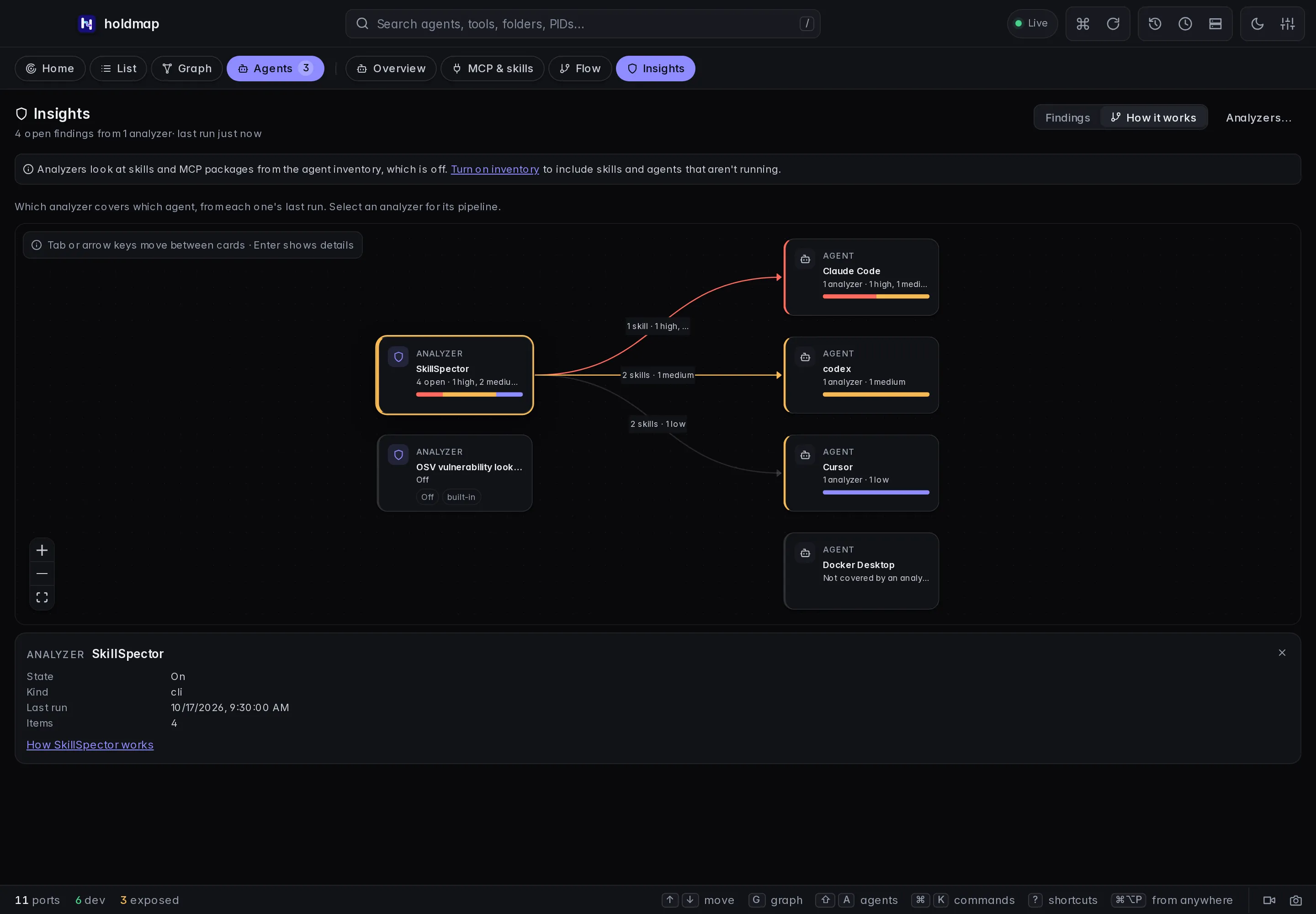
Task: Click the shield icon on OSV analyzer card
Action: 398,455
